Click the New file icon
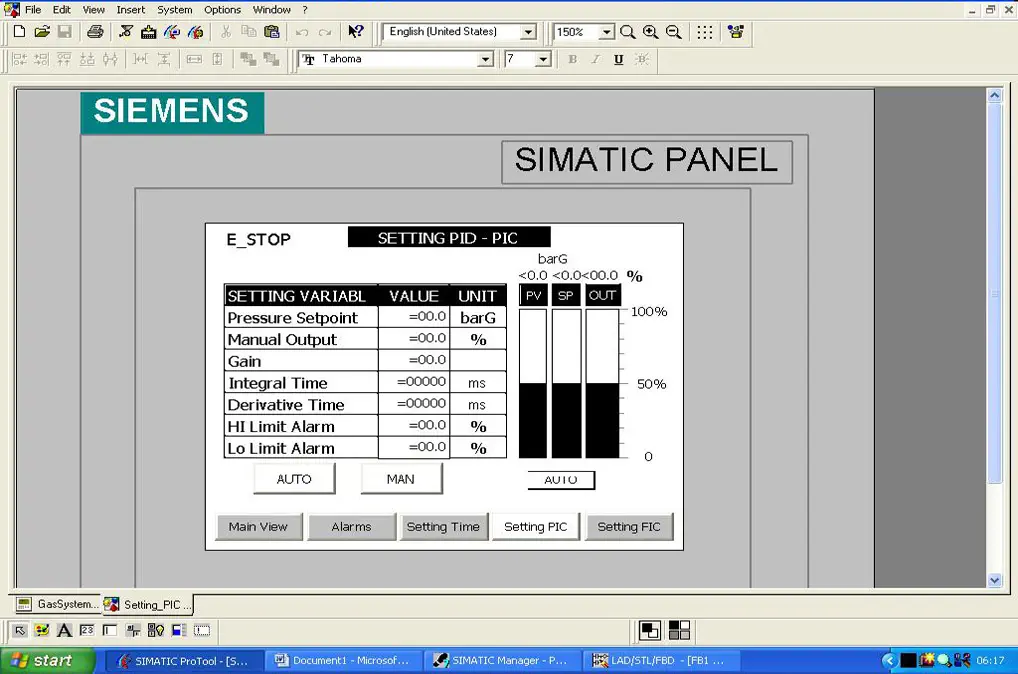This screenshot has width=1018, height=674. [x=19, y=32]
